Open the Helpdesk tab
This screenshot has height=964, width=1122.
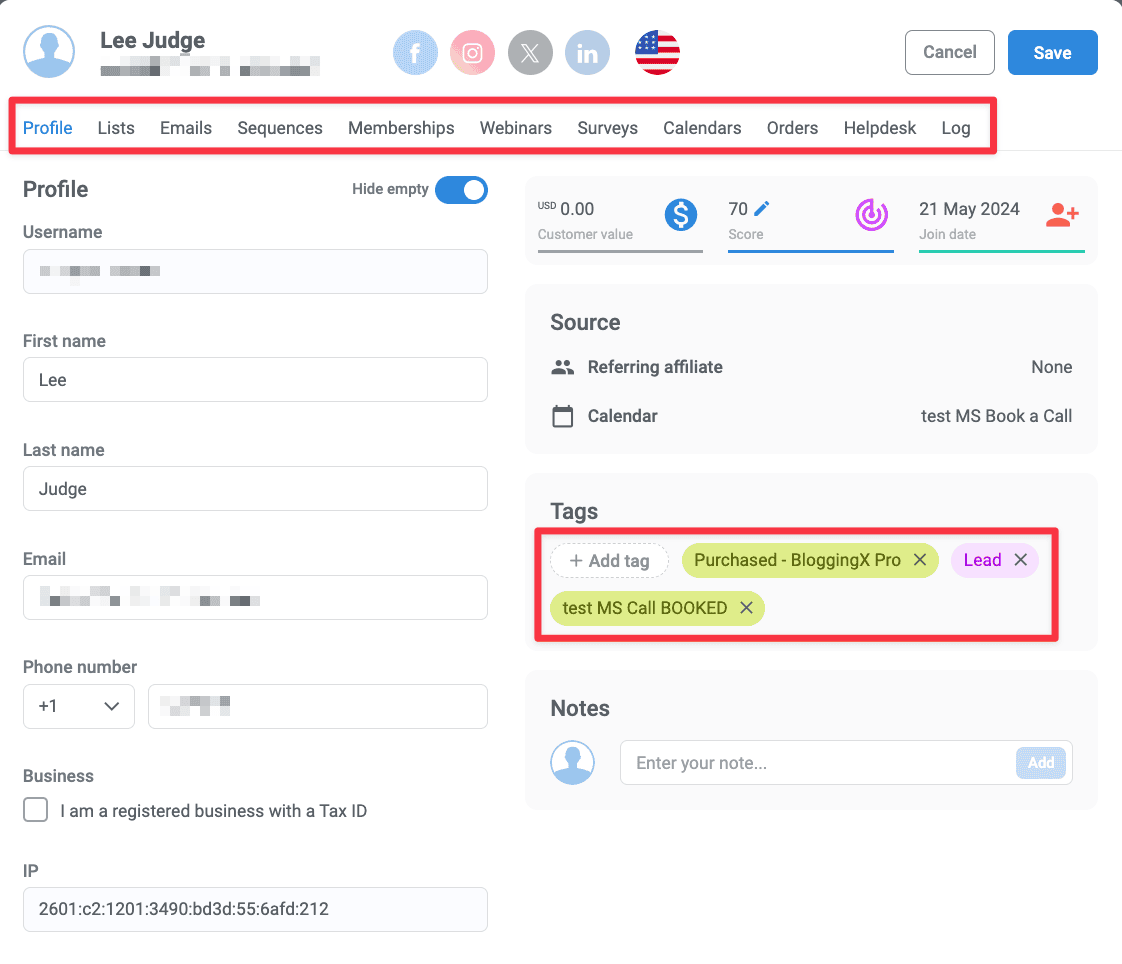coord(879,128)
